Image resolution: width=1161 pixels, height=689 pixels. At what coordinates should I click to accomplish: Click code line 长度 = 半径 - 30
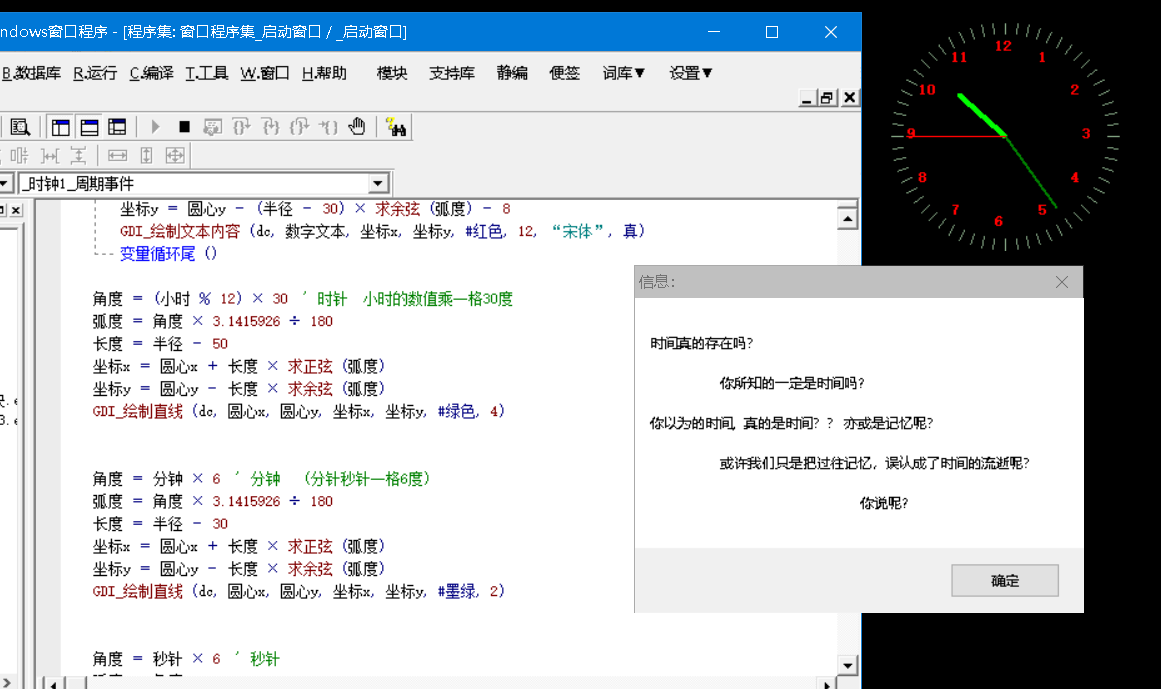160,524
